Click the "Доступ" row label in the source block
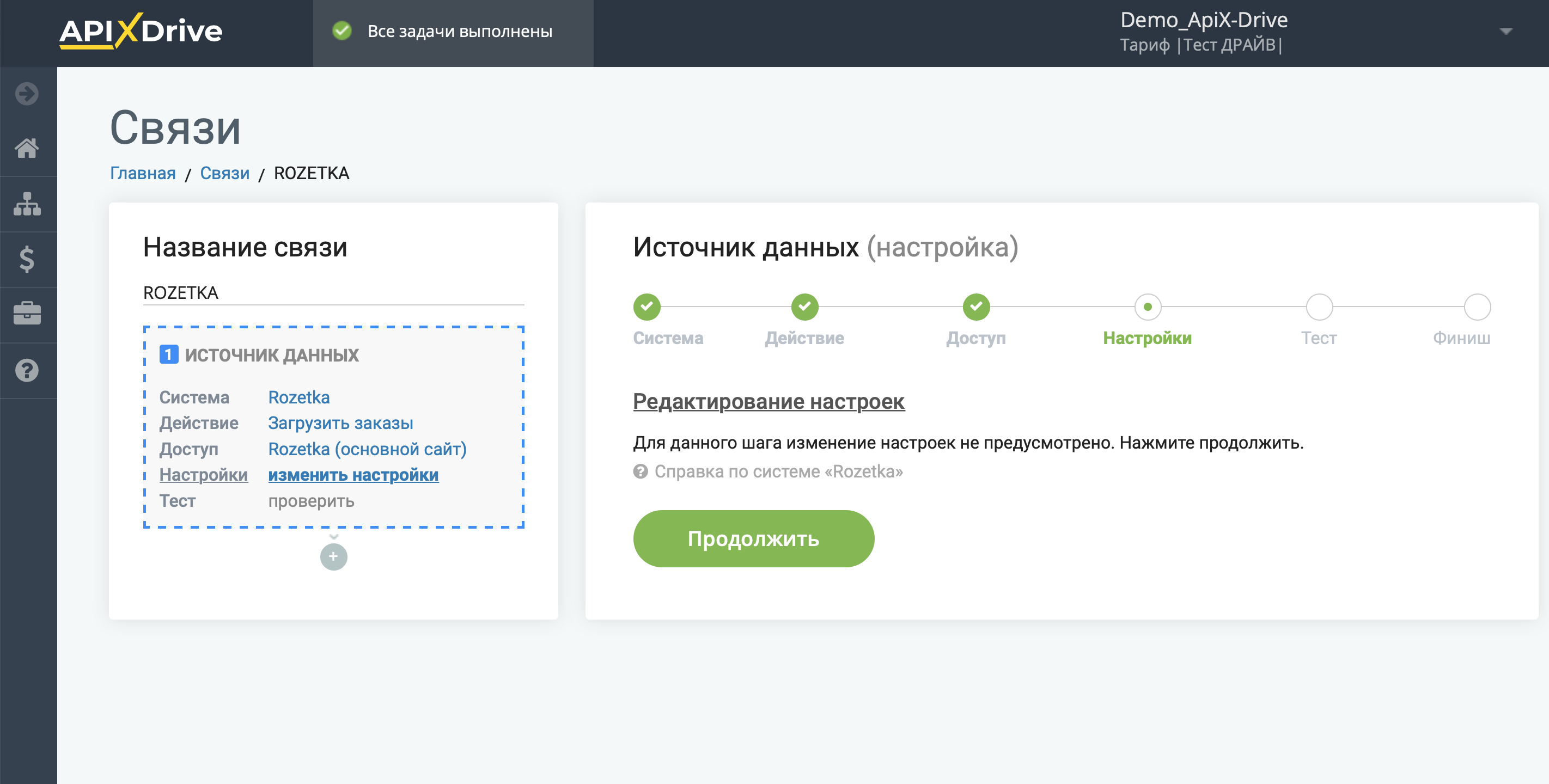The width and height of the screenshot is (1549, 784). coord(189,449)
